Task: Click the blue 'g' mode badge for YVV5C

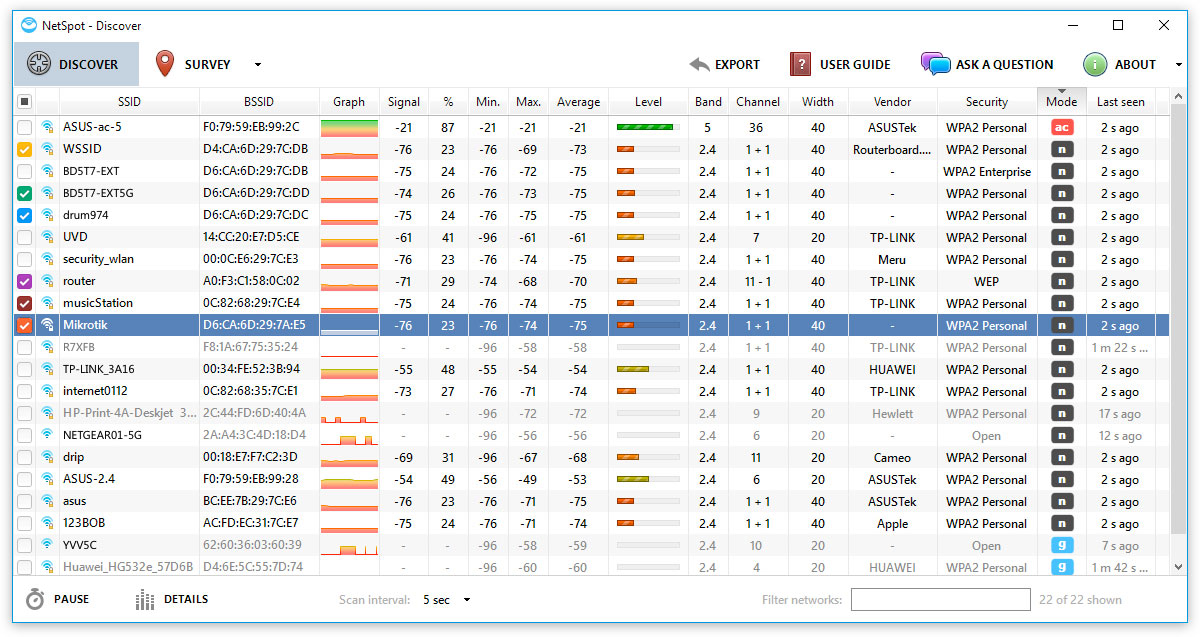Action: pyautogui.click(x=1061, y=545)
